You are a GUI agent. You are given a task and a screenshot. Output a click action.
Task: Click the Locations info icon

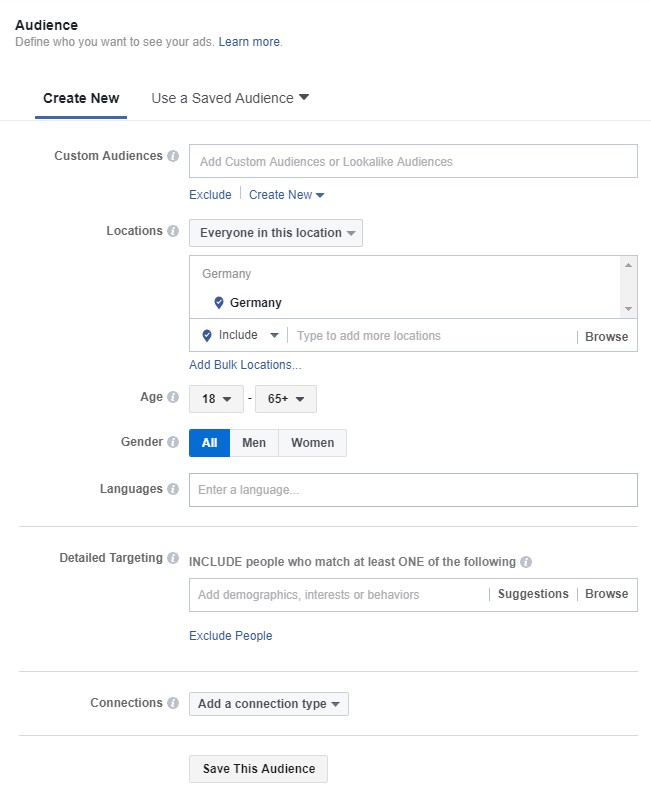tap(173, 231)
